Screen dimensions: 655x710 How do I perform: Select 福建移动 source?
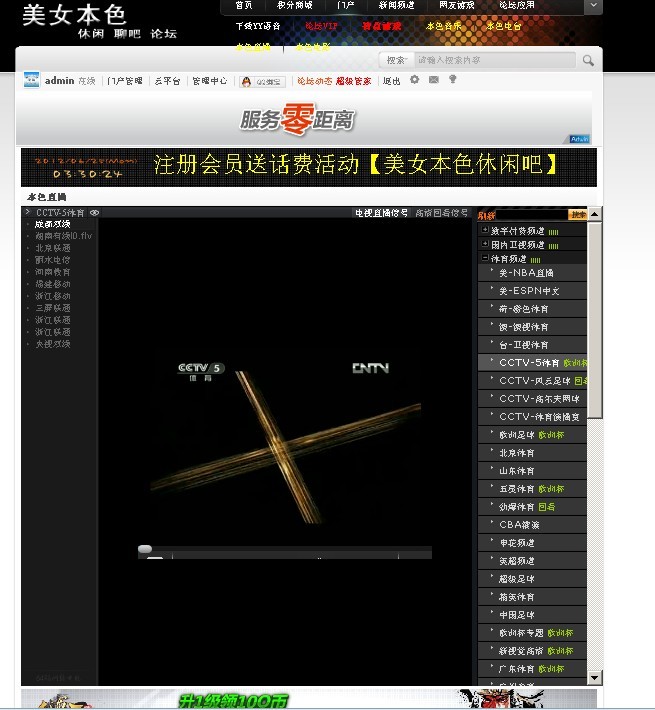click(x=53, y=284)
